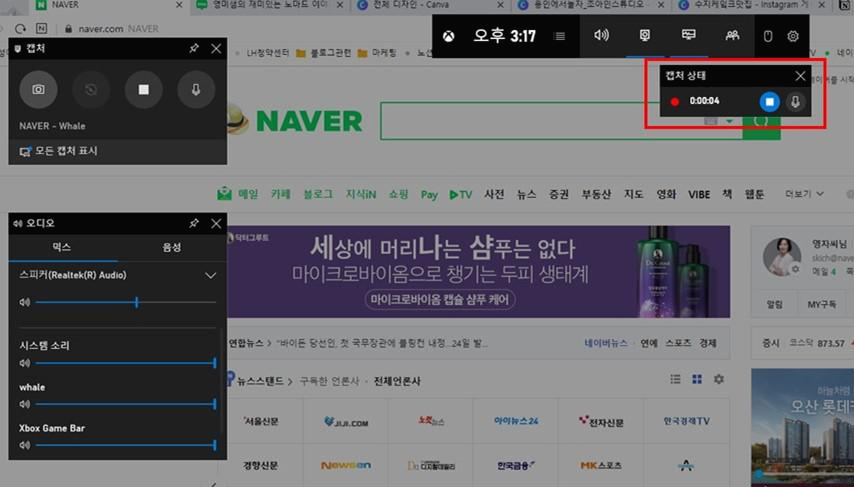Open the Stocks (증권) menu
The height and width of the screenshot is (487, 854).
[x=559, y=194]
